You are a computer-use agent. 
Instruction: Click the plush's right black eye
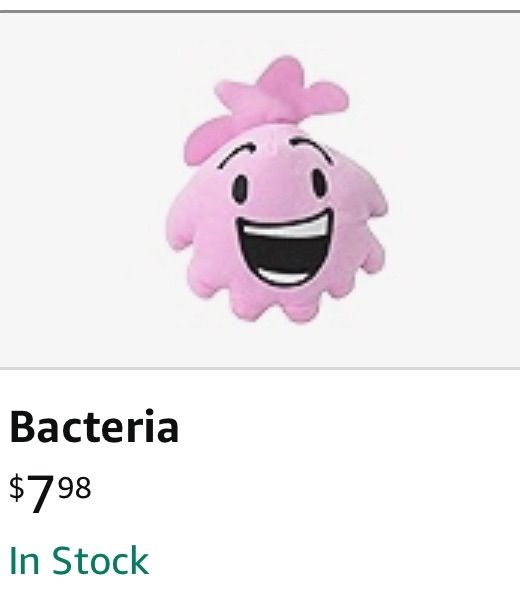319,183
